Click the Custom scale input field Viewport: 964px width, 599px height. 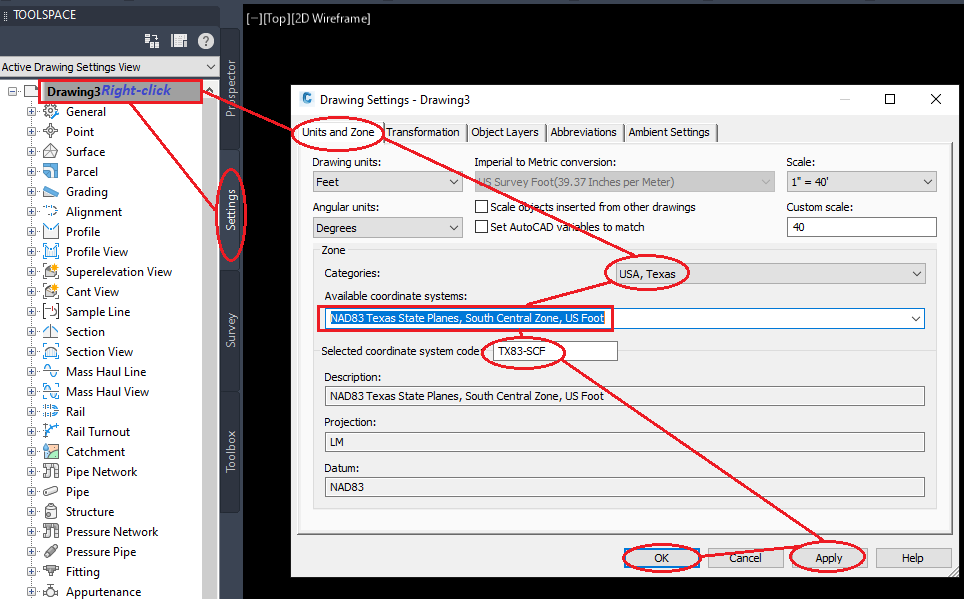[x=861, y=227]
